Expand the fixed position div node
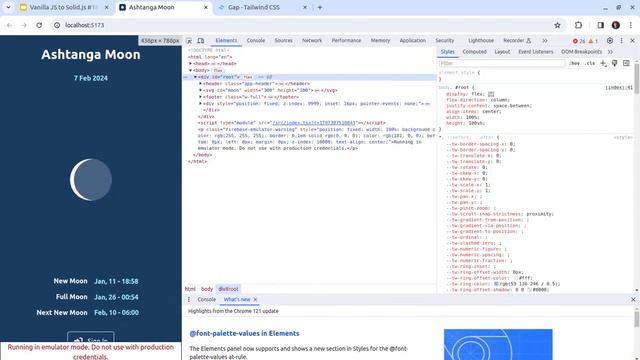 200,104
